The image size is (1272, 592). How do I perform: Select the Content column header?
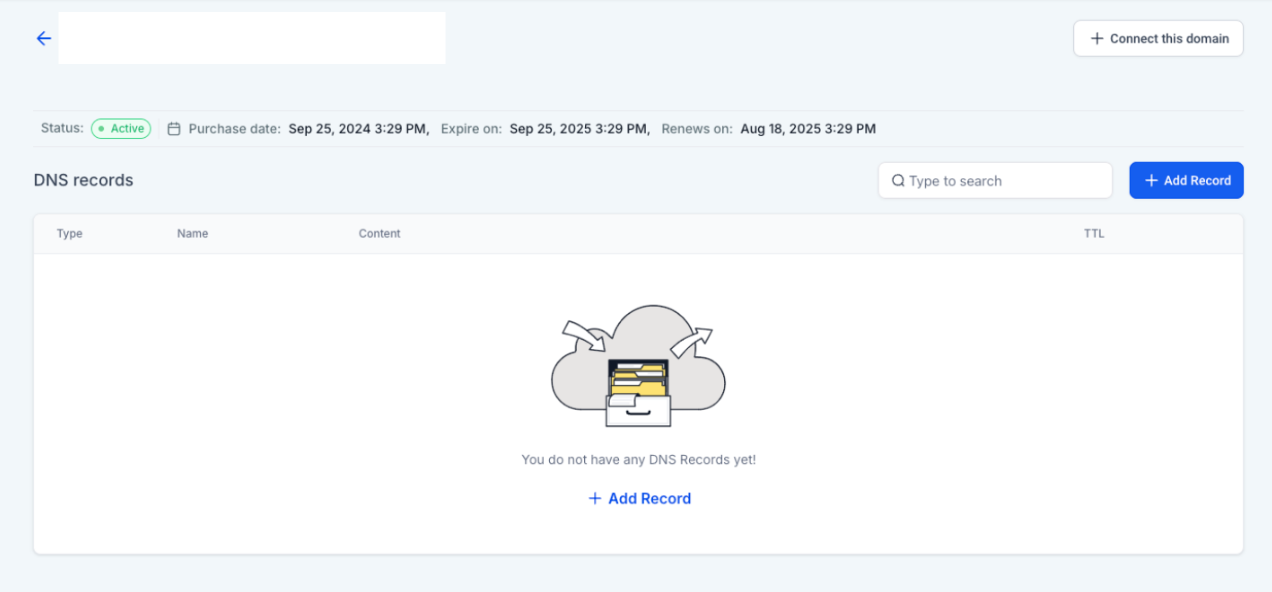(379, 234)
